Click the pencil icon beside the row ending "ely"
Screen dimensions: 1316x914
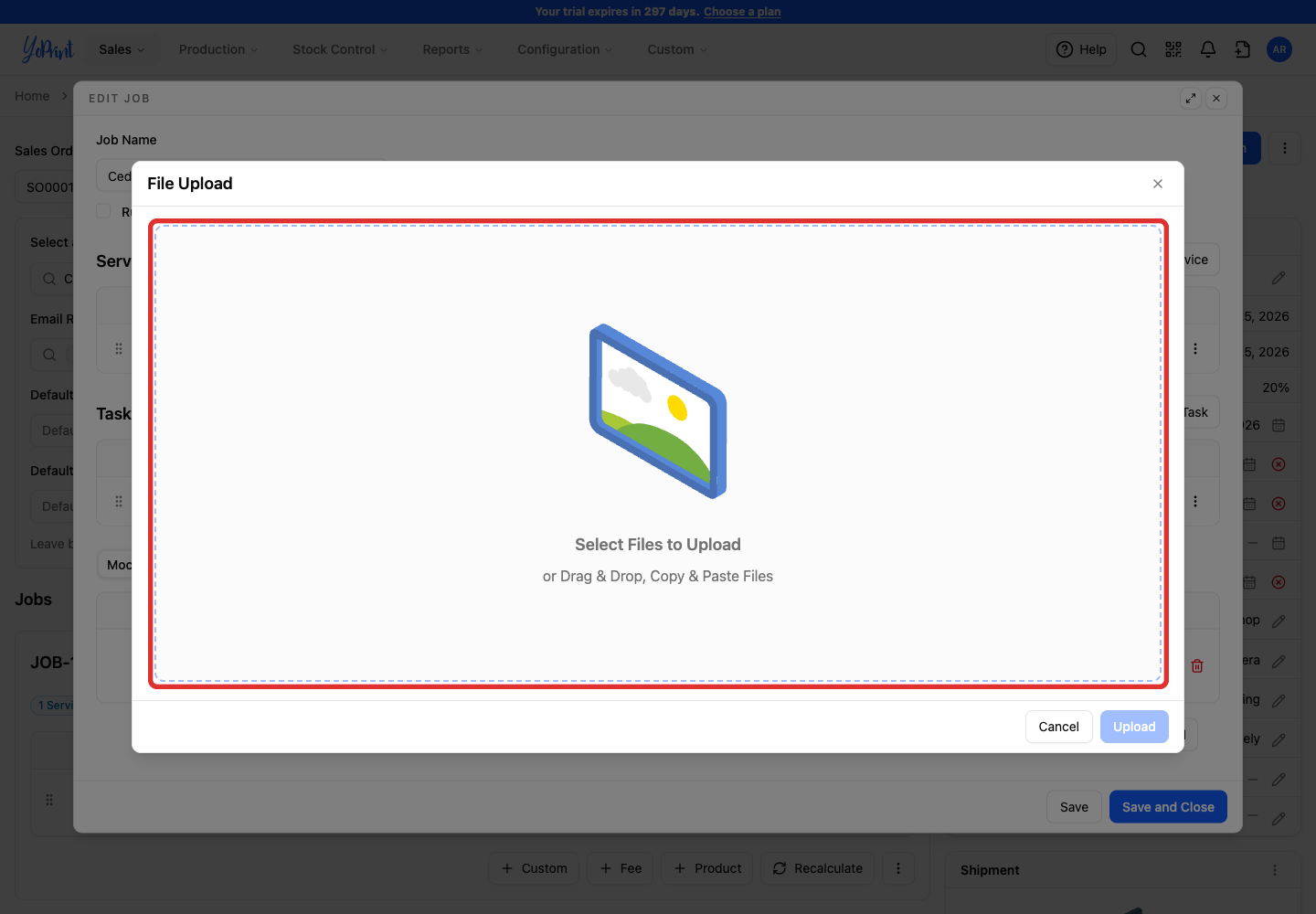[x=1279, y=739]
